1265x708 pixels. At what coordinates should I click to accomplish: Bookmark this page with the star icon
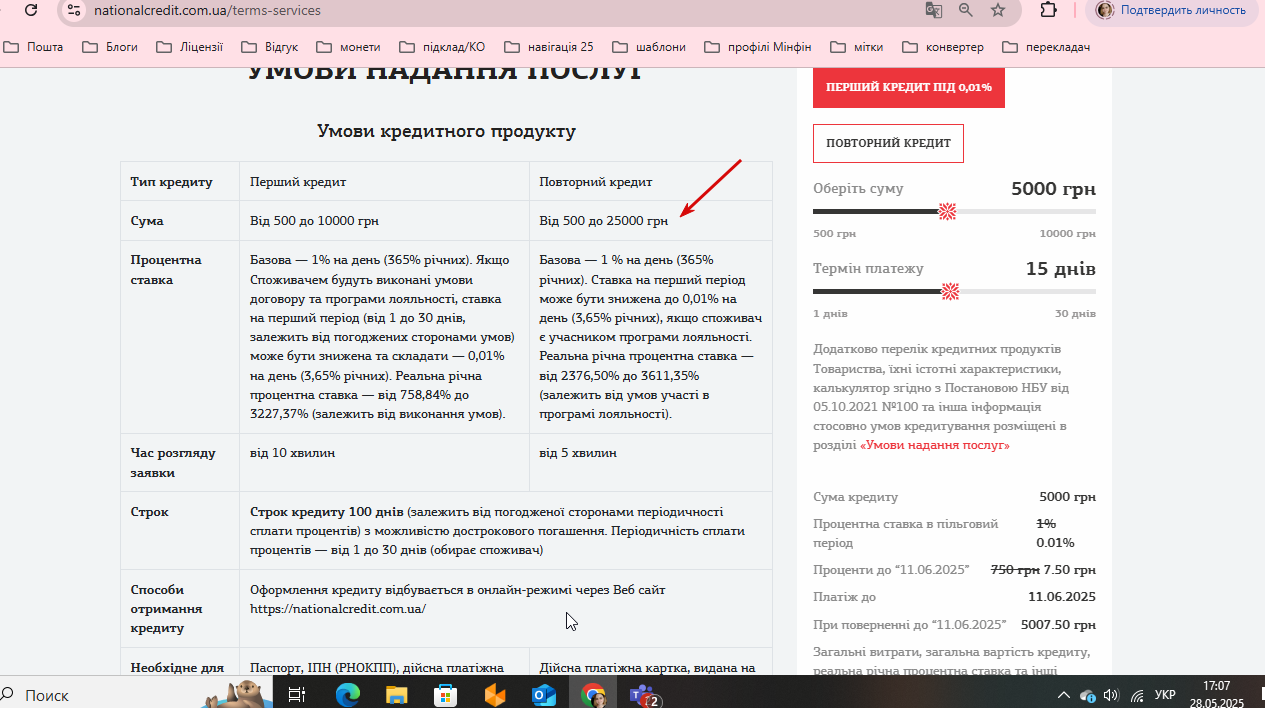[x=998, y=10]
